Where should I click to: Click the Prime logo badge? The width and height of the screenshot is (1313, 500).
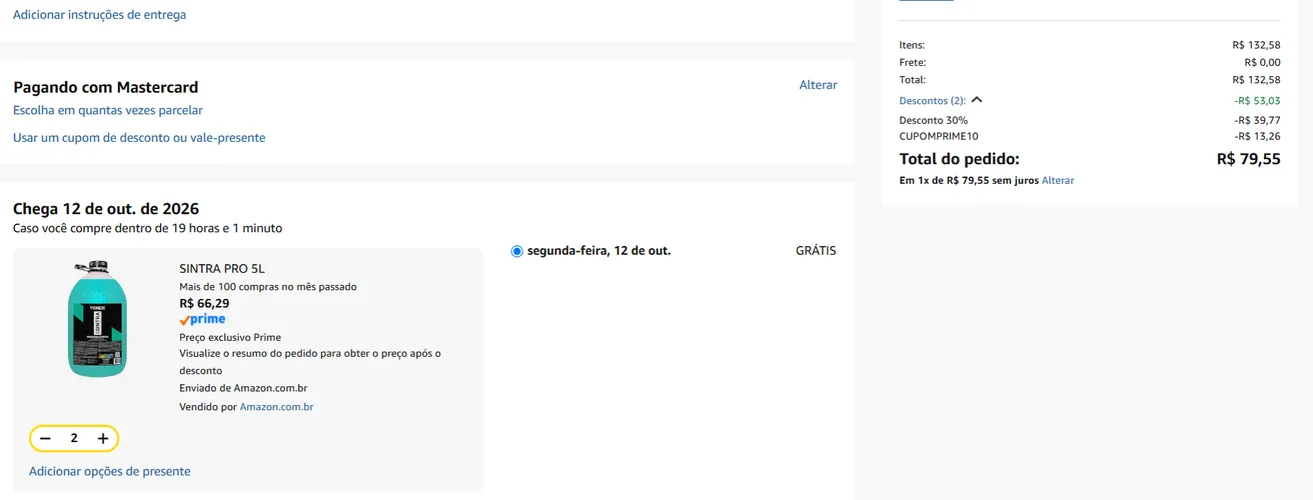(x=202, y=320)
